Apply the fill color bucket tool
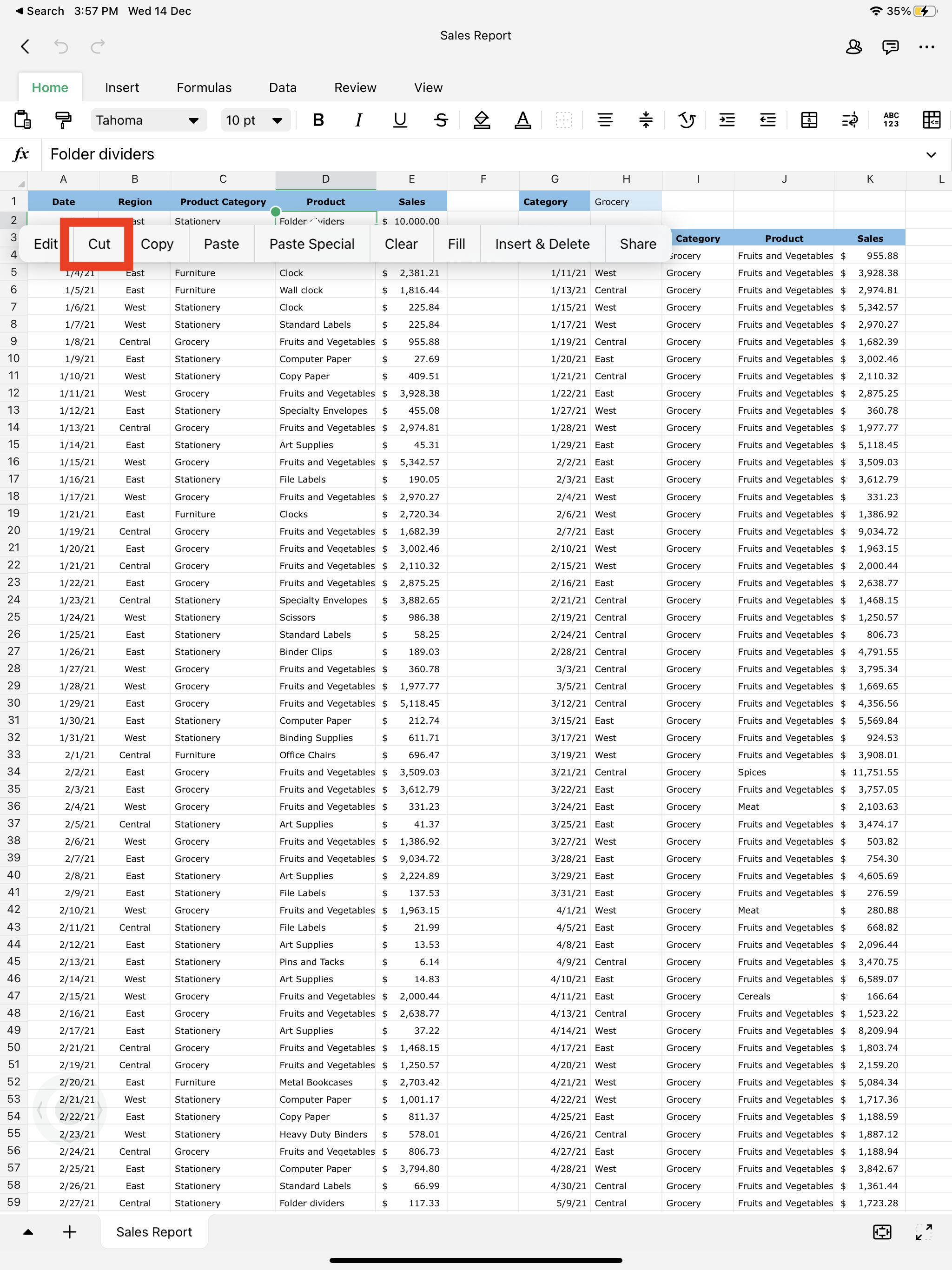This screenshot has width=952, height=1270. [x=481, y=120]
